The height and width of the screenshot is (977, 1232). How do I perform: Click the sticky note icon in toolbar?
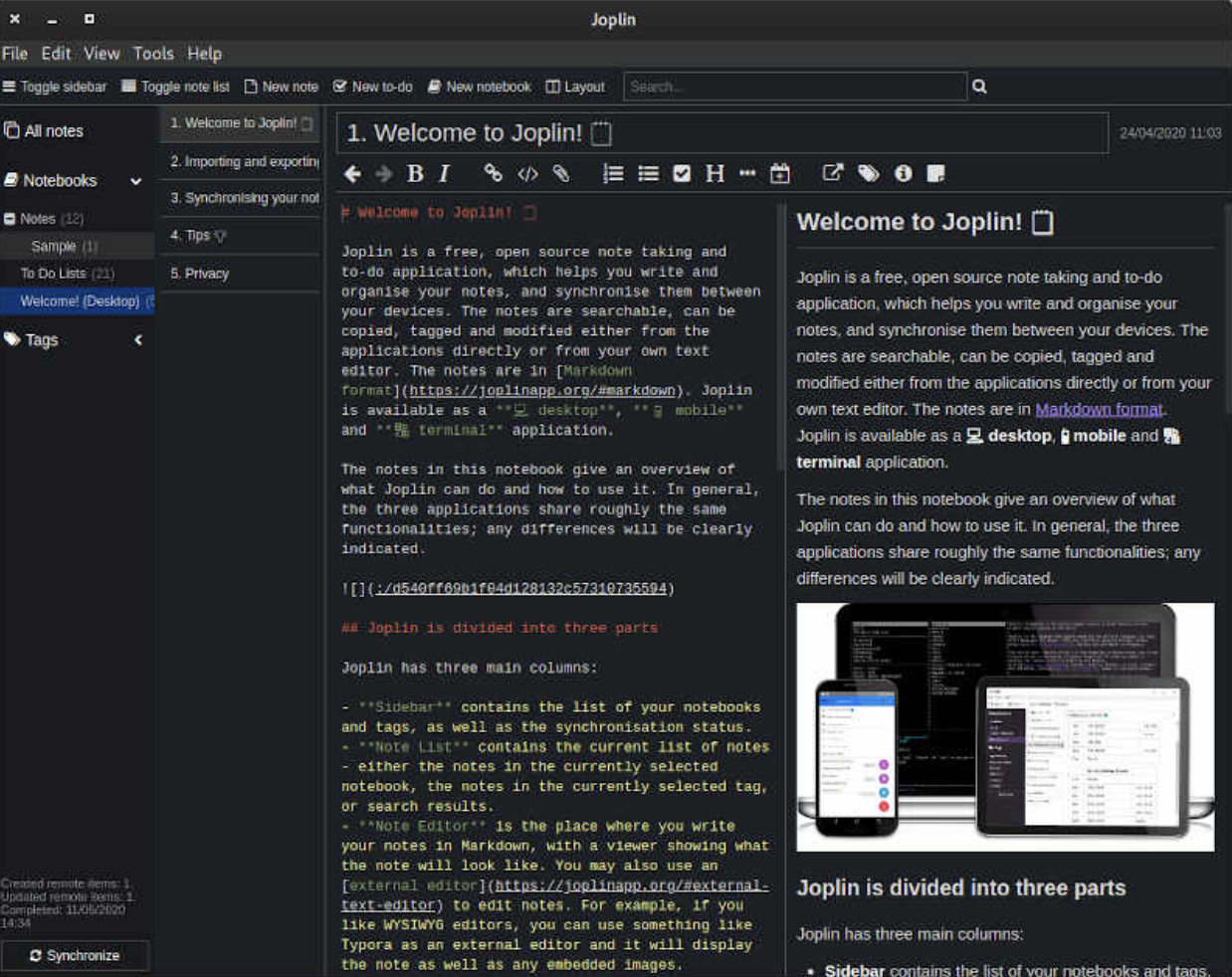click(935, 173)
